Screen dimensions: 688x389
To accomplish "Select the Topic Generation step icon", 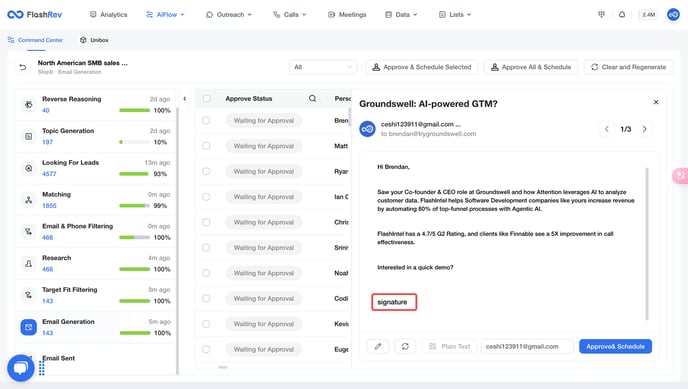I will click(x=29, y=136).
